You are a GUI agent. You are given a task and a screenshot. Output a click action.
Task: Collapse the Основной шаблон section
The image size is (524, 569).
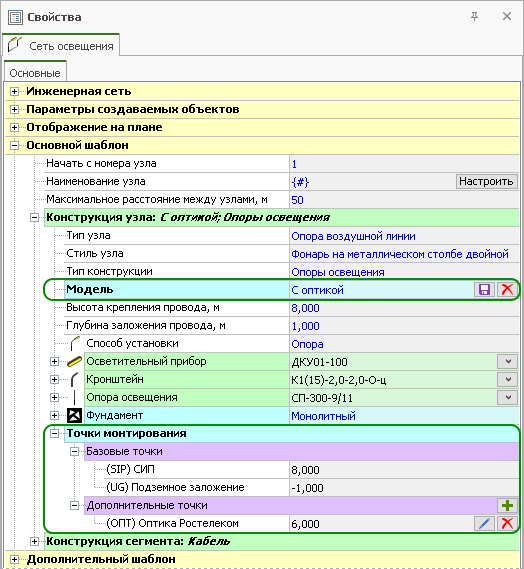pyautogui.click(x=14, y=146)
